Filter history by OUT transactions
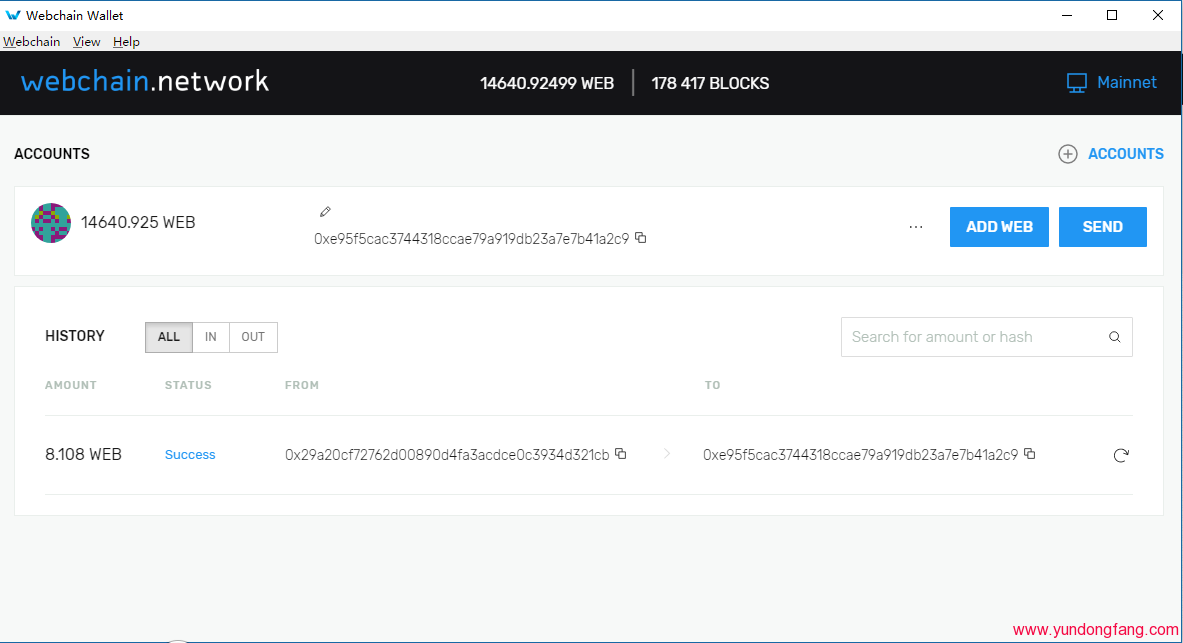The width and height of the screenshot is (1183, 643). click(x=252, y=337)
